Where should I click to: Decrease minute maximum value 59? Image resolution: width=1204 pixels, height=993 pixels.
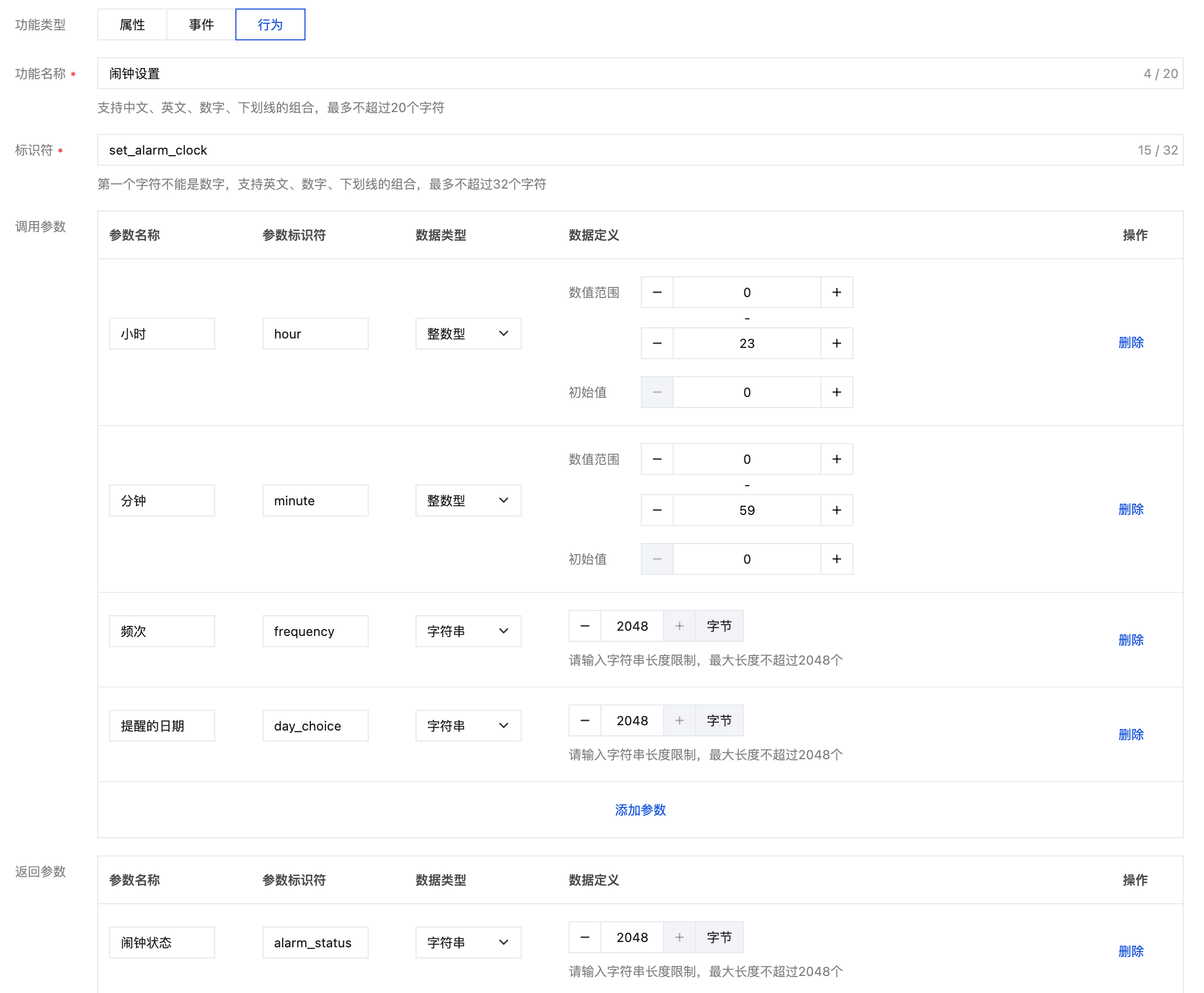pyautogui.click(x=657, y=510)
